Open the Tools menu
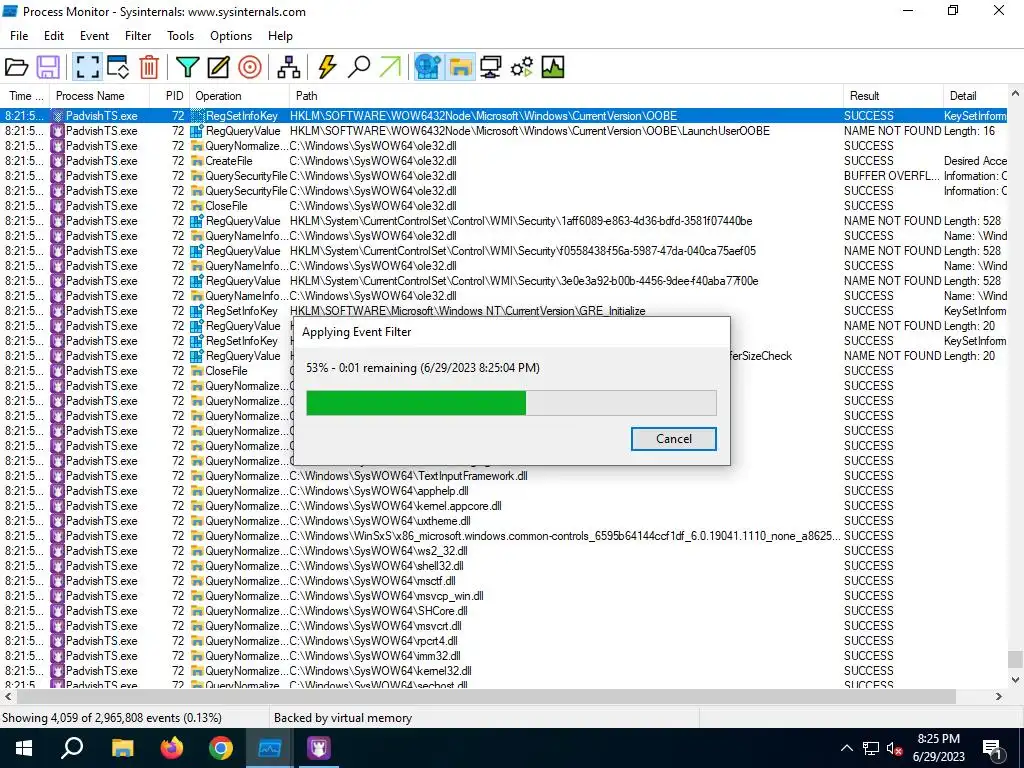This screenshot has width=1024, height=768. coord(180,36)
